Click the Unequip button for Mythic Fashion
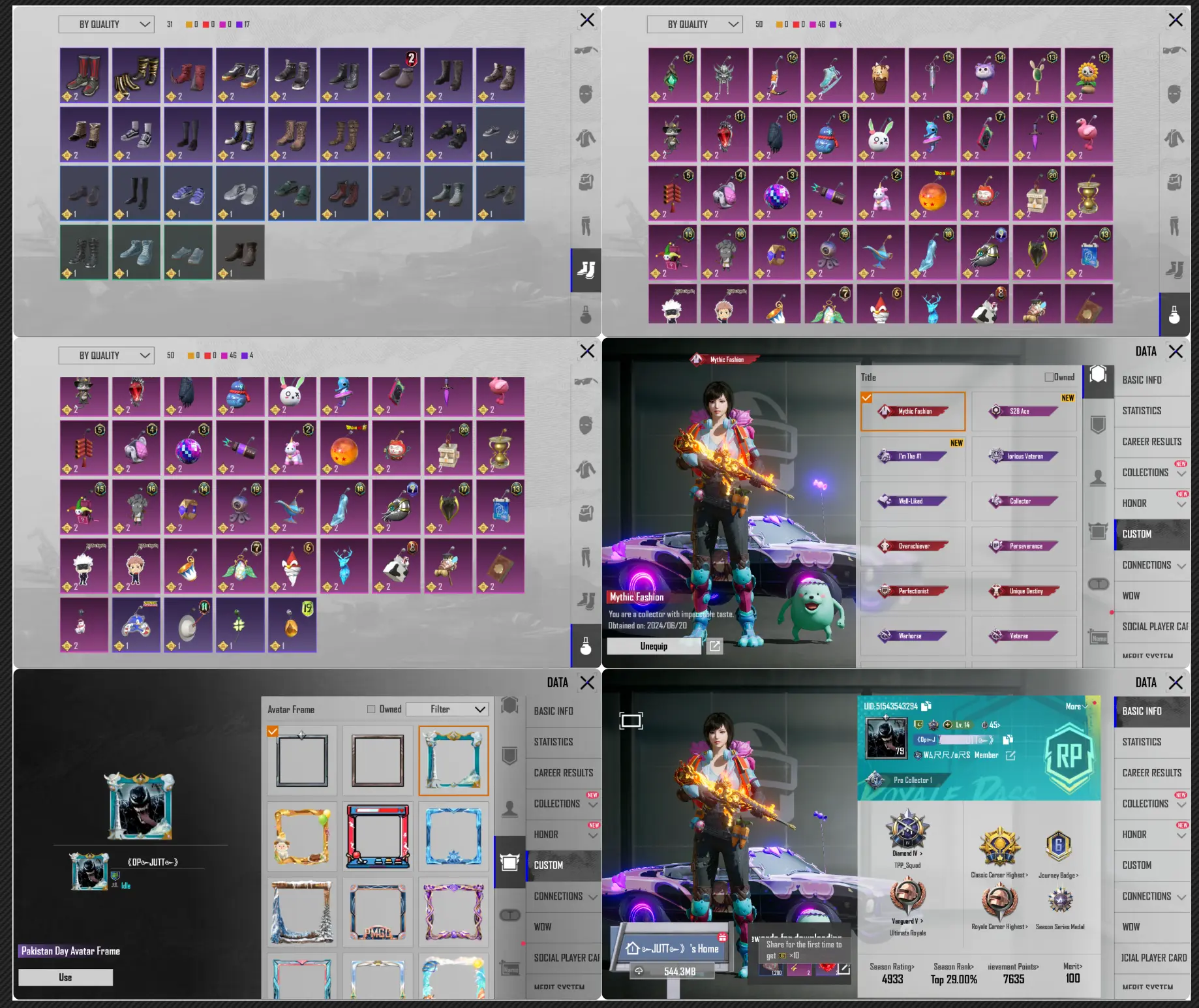Image resolution: width=1199 pixels, height=1008 pixels. [x=654, y=646]
